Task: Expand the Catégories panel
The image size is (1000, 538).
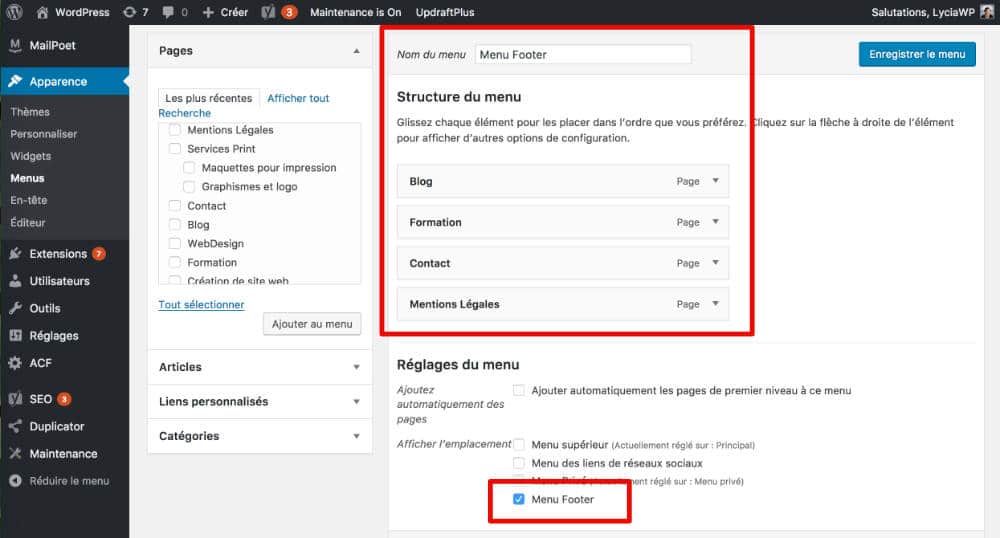Action: [357, 436]
